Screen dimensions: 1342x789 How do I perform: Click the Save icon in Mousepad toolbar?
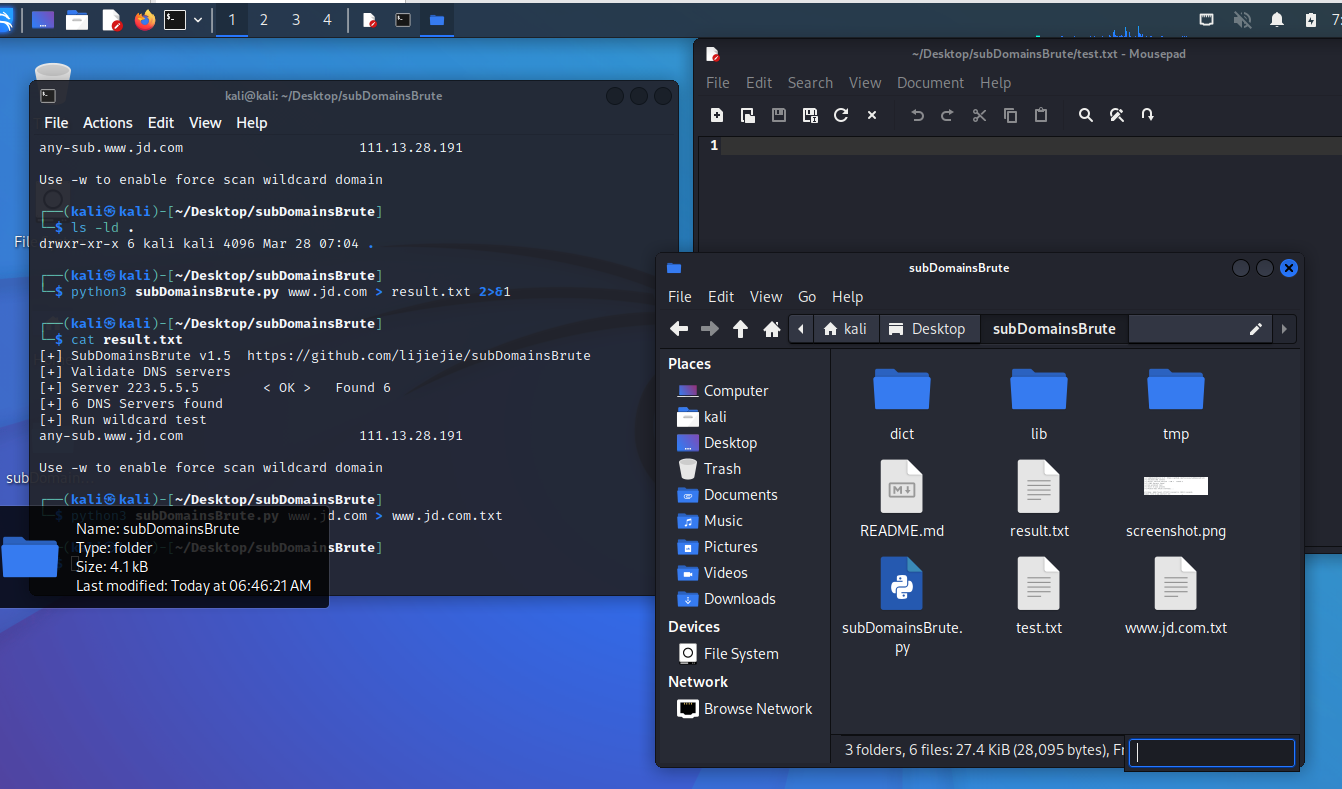(x=779, y=115)
